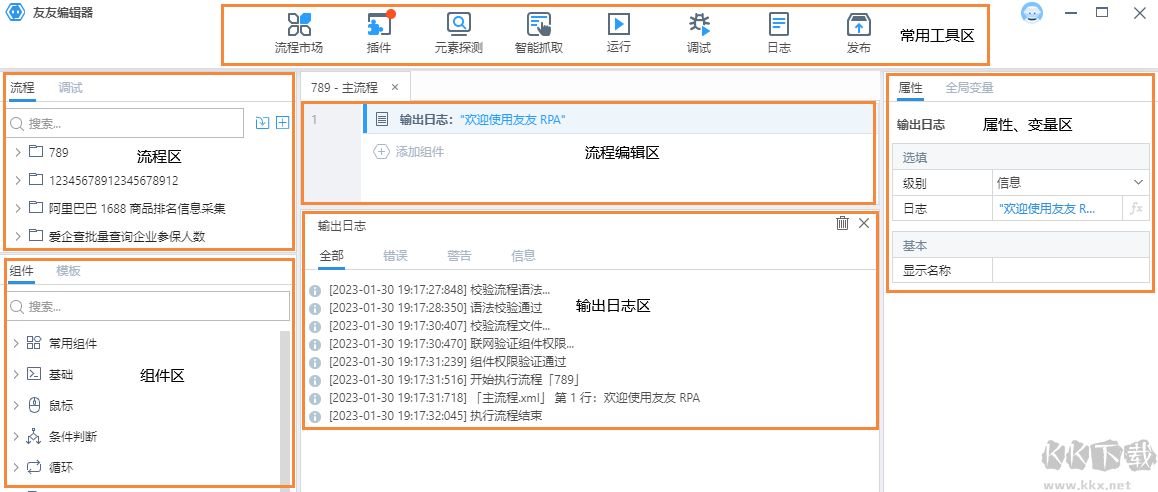Select log line 联网验证组件权限...
The image size is (1158, 492).
tap(451, 344)
